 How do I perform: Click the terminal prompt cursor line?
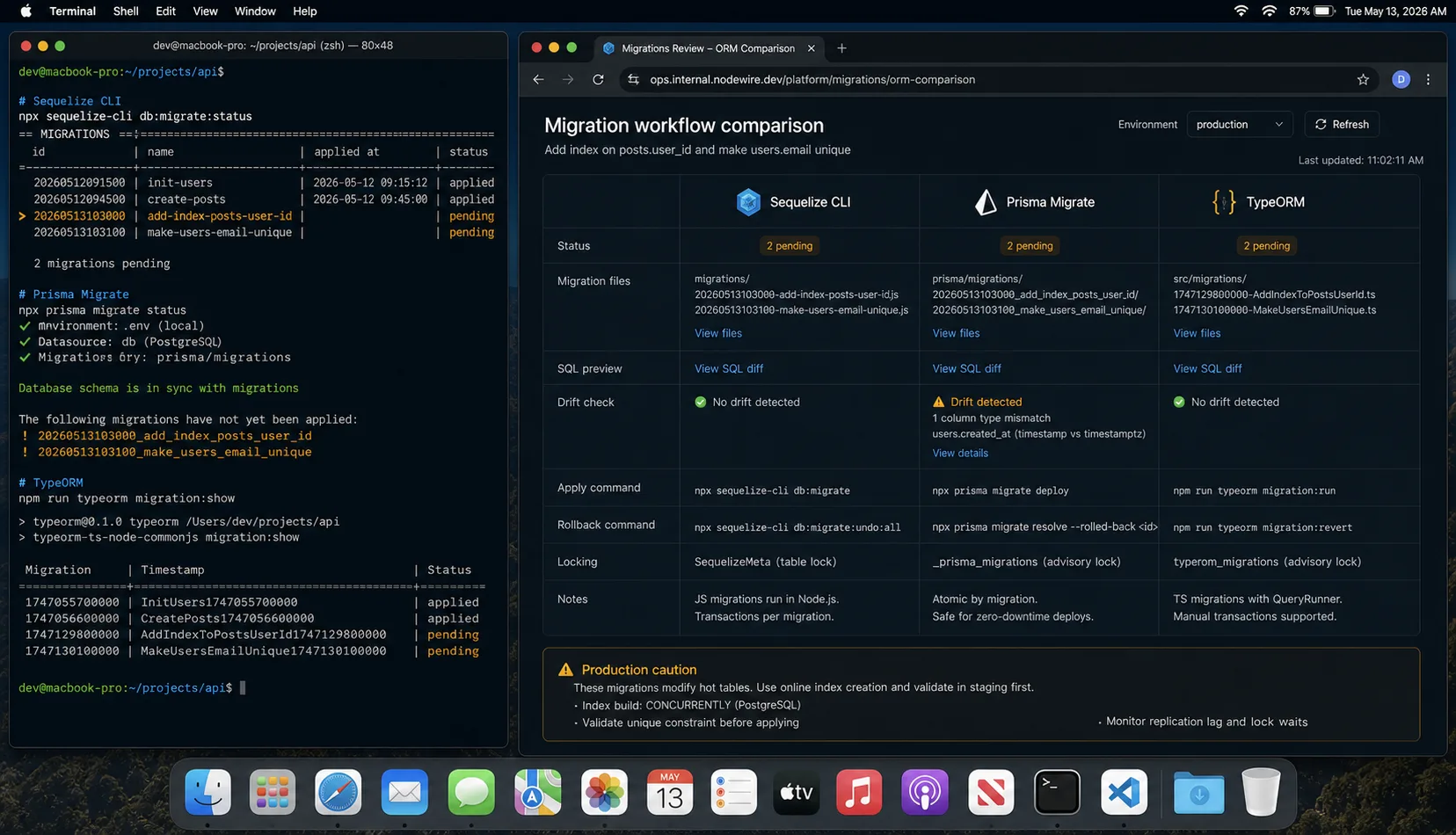[x=132, y=688]
